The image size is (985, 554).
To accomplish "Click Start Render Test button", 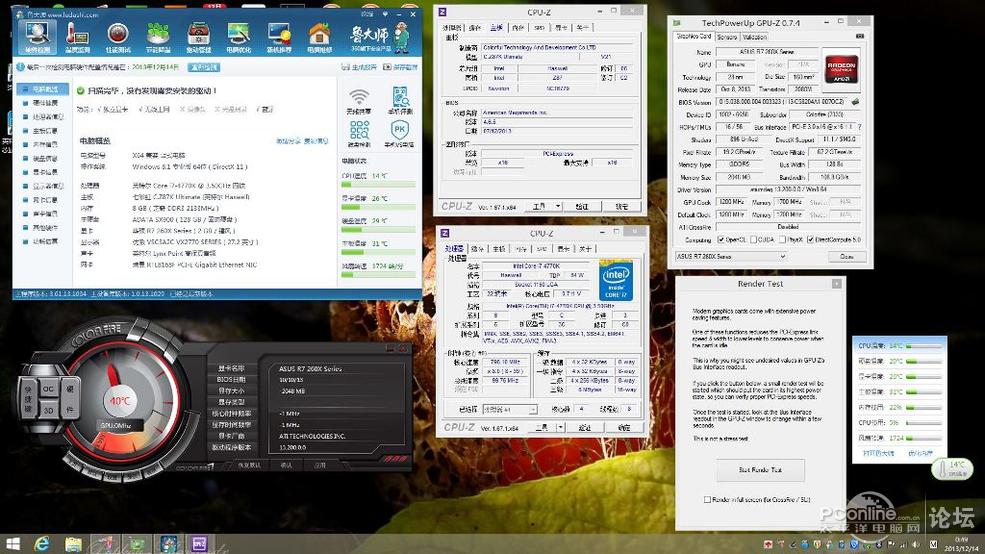I will point(760,470).
